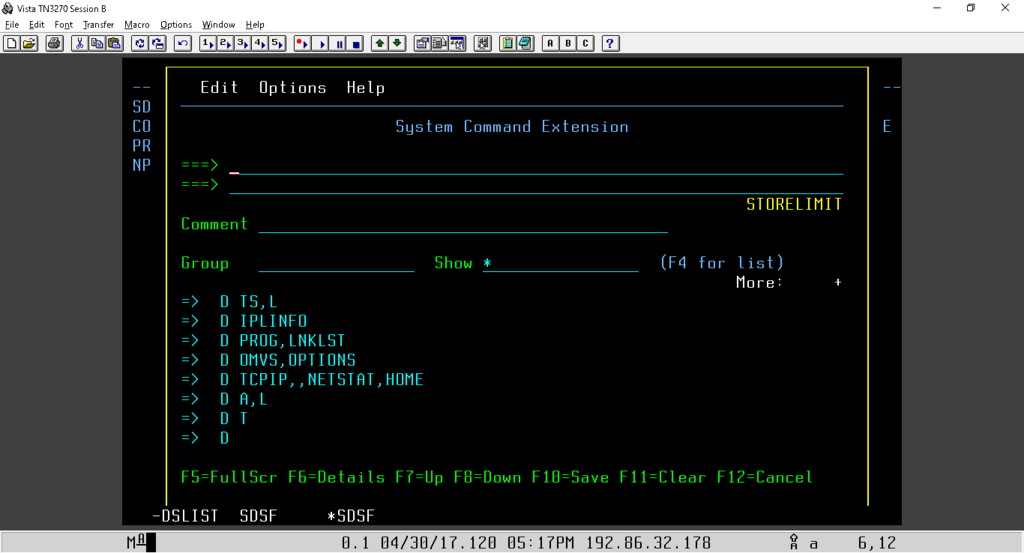Click the session properties toolbar icon
Viewport: 1024px width, 553px height.
(423, 44)
